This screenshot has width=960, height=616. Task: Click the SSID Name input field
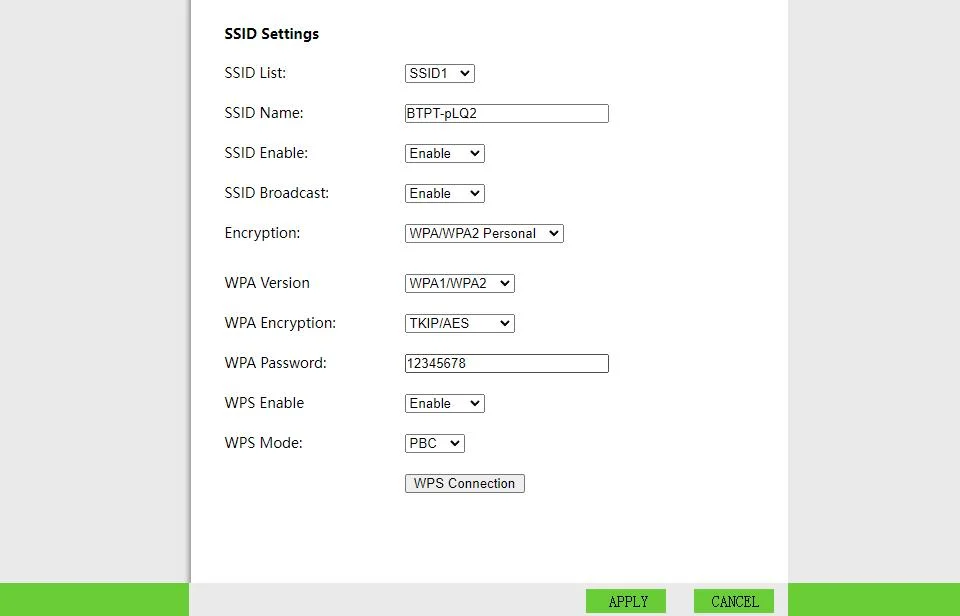coord(506,113)
